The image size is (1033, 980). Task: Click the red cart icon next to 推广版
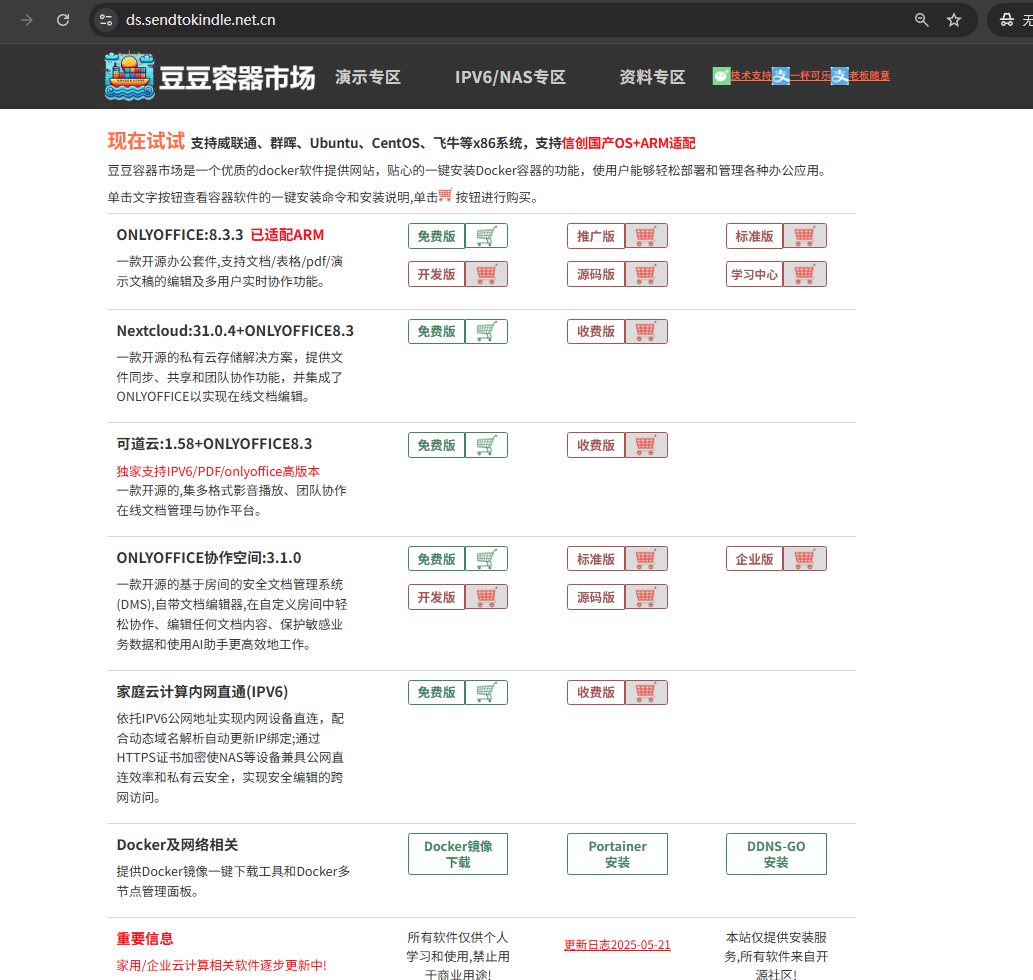(646, 236)
